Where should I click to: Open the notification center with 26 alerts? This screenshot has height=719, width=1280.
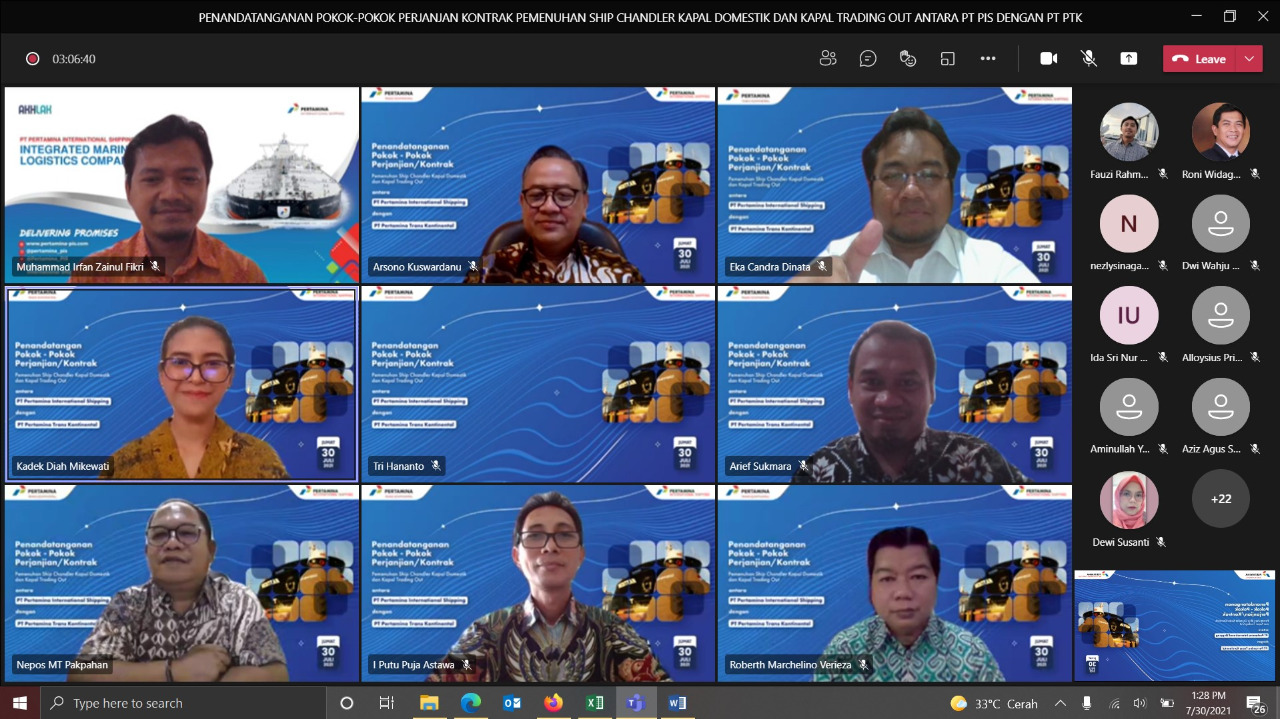click(x=1255, y=703)
